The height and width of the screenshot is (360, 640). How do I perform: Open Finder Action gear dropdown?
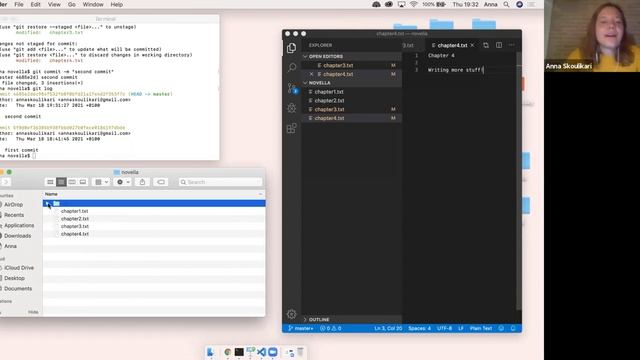pos(123,182)
